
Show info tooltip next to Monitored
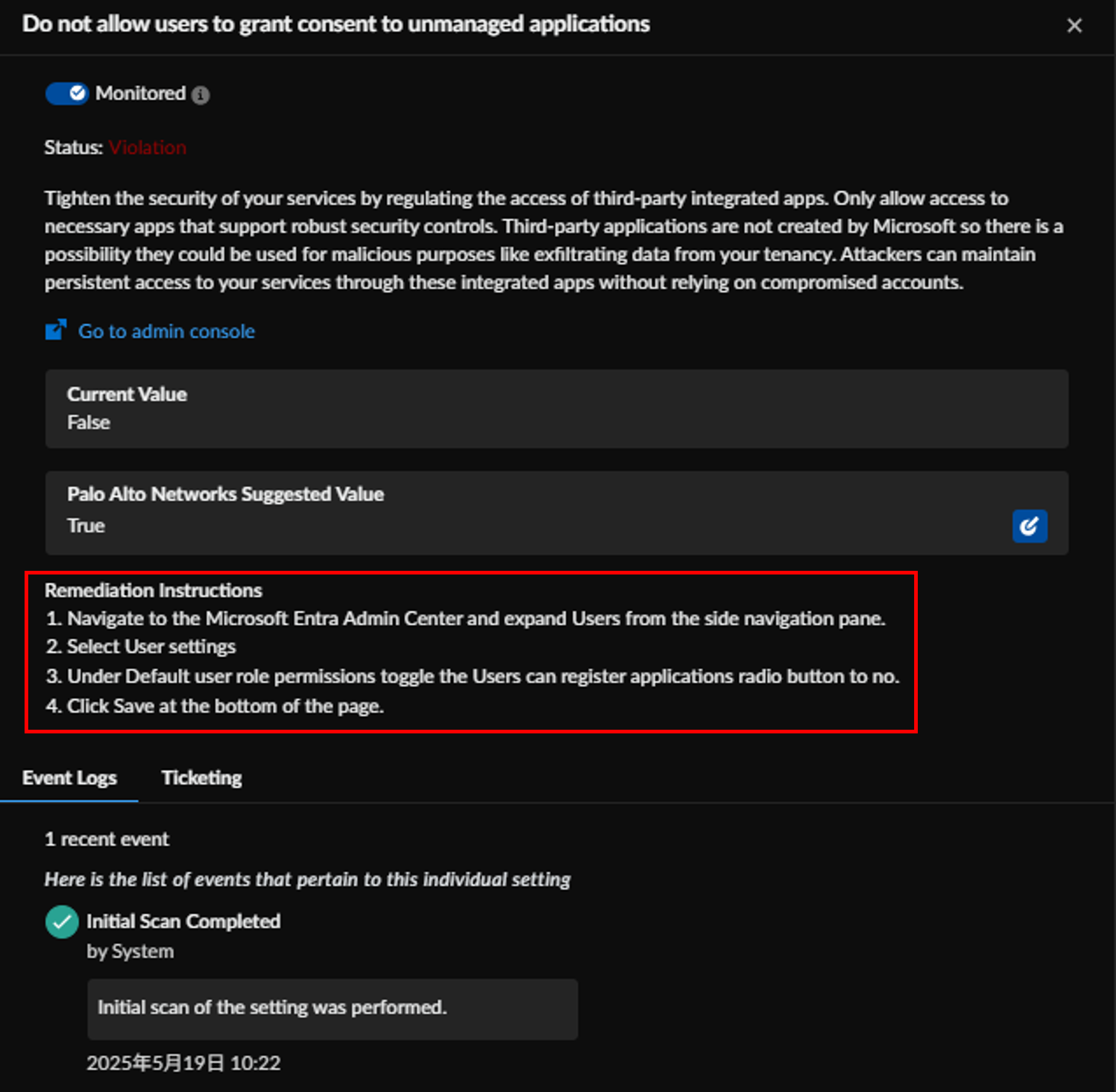pyautogui.click(x=200, y=95)
